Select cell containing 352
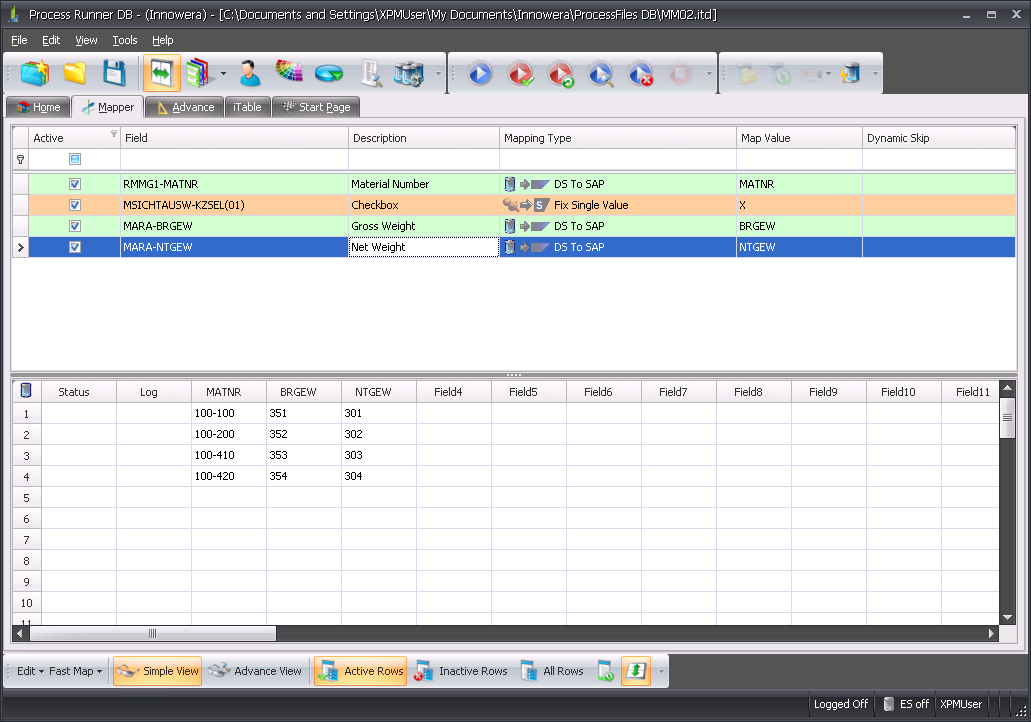 click(x=304, y=434)
